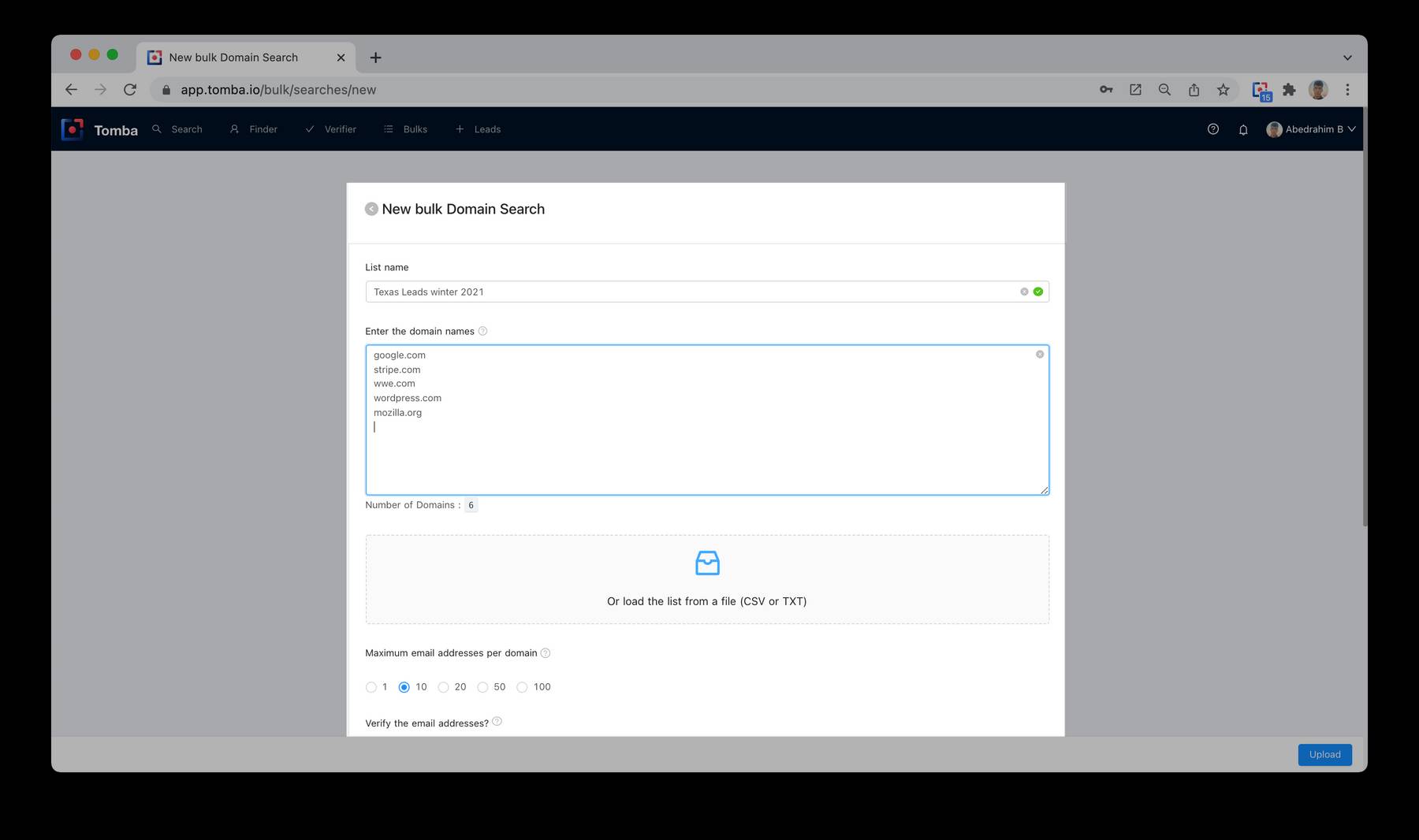Open the Bulks nav item
Screen dimensions: 1419x840
tap(406, 129)
